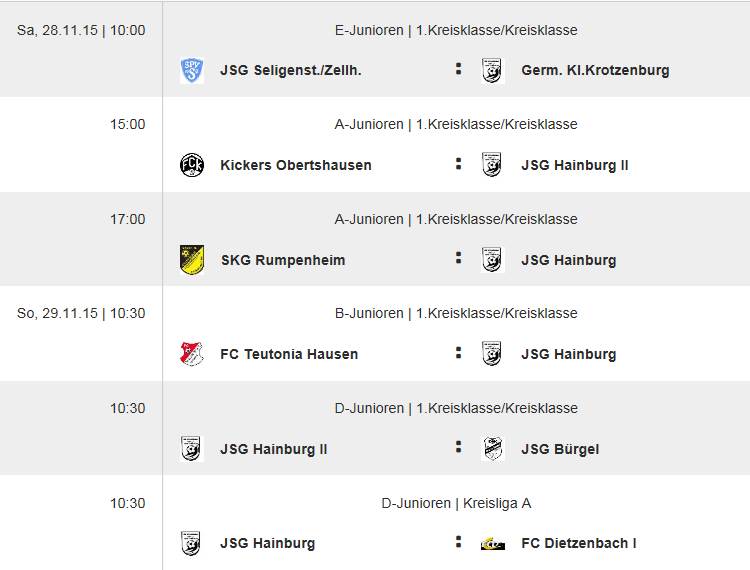Open the JSG Bürgel team name link
The height and width of the screenshot is (570, 750).
pos(560,449)
